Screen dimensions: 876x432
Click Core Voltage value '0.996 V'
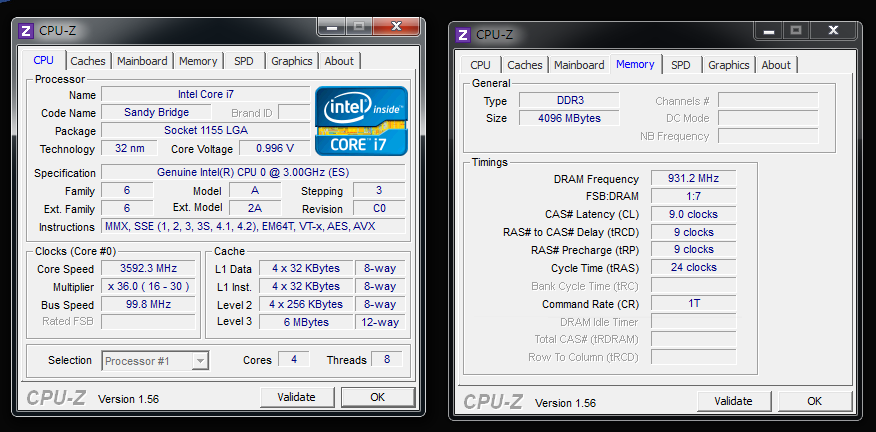click(x=275, y=149)
